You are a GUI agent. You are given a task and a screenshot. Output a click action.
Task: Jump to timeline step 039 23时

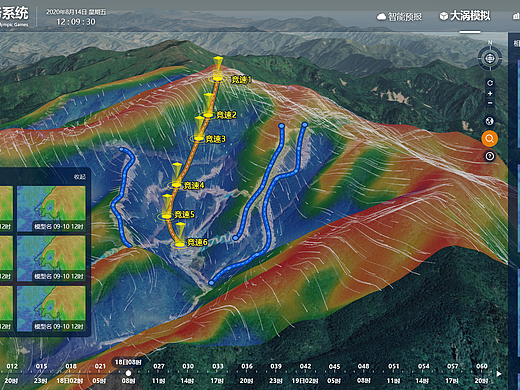[x=276, y=373]
